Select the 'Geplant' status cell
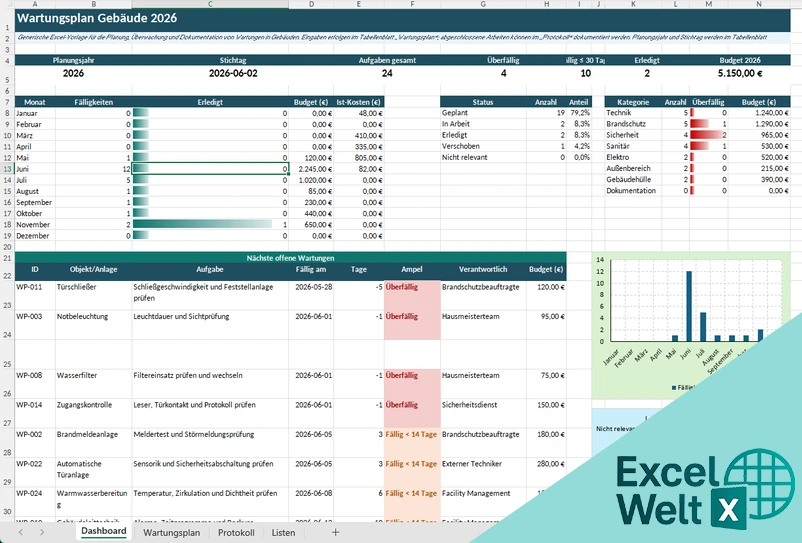The height and width of the screenshot is (543, 802). tap(483, 112)
